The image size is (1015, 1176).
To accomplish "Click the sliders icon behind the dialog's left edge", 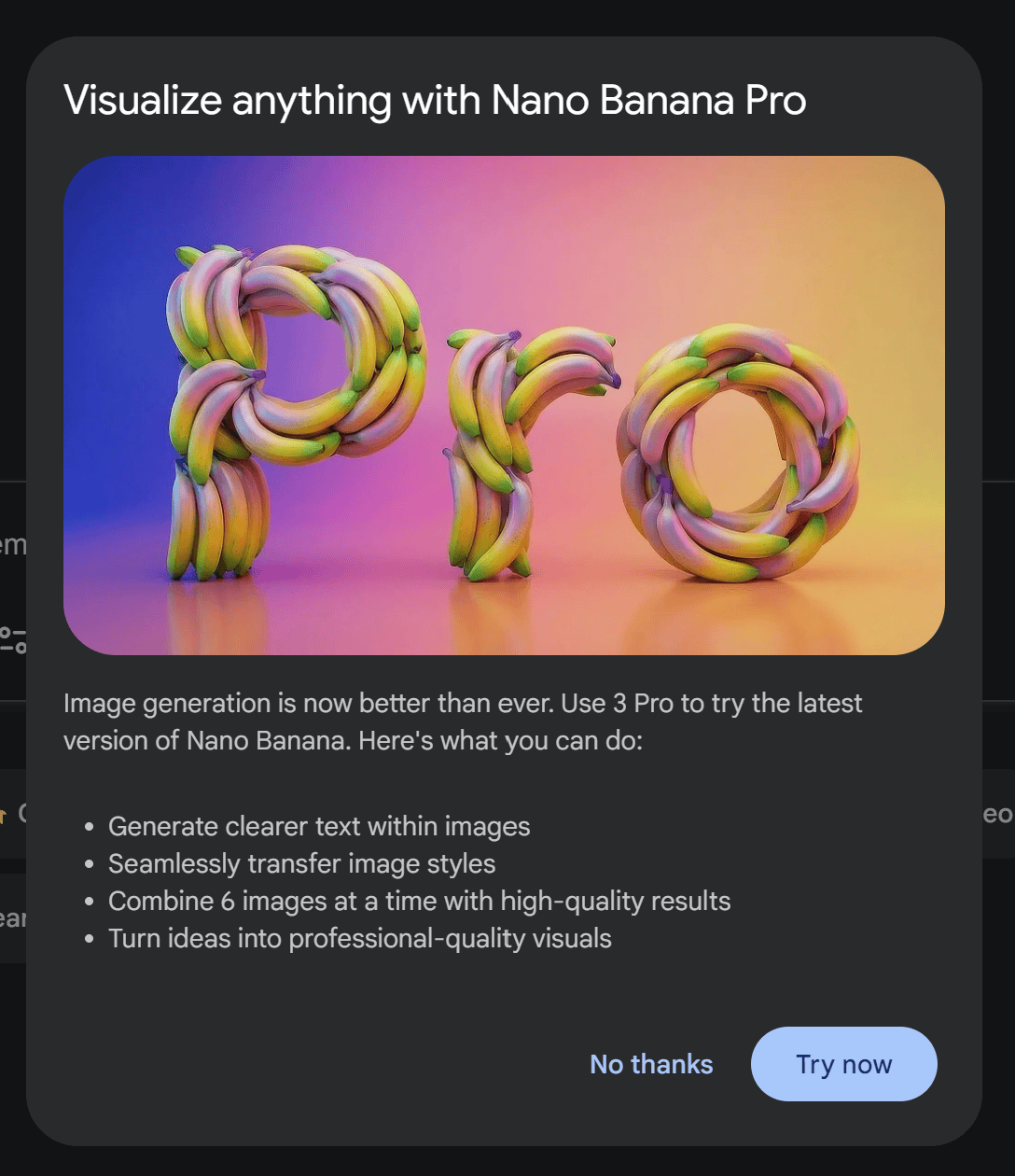I will [13, 639].
